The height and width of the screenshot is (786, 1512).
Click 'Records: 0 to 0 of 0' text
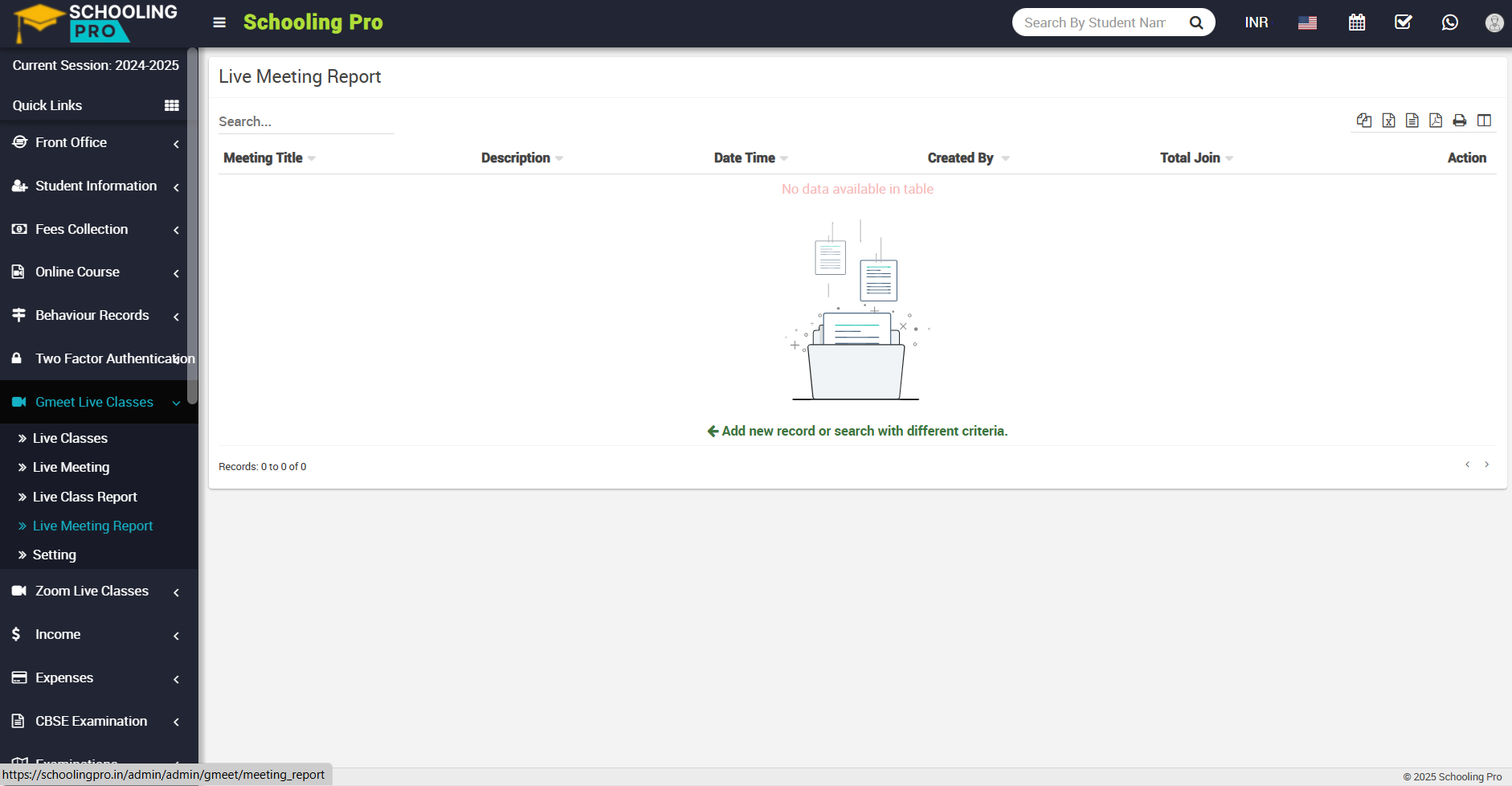coord(263,466)
